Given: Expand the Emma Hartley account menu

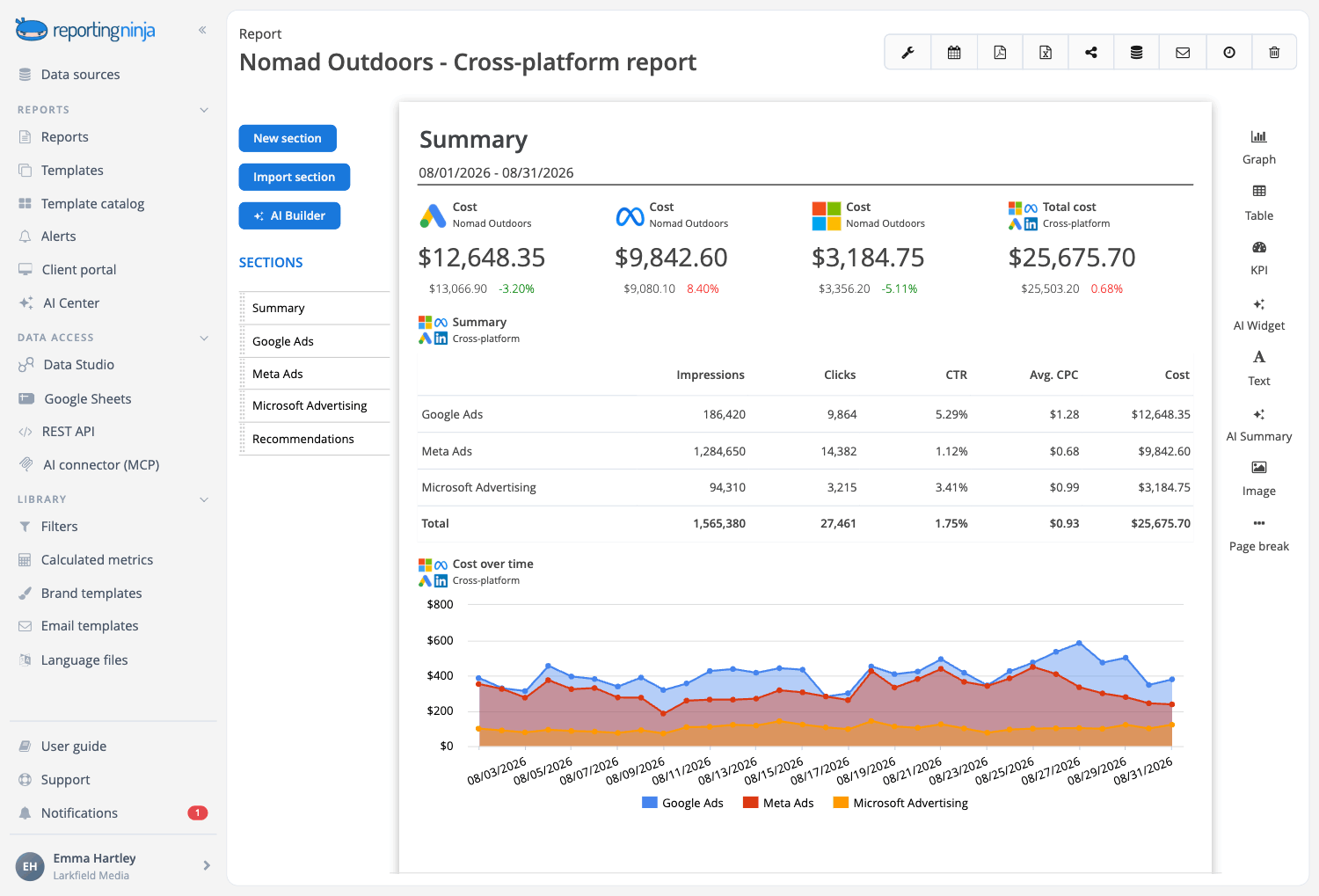Looking at the screenshot, I should (x=207, y=865).
